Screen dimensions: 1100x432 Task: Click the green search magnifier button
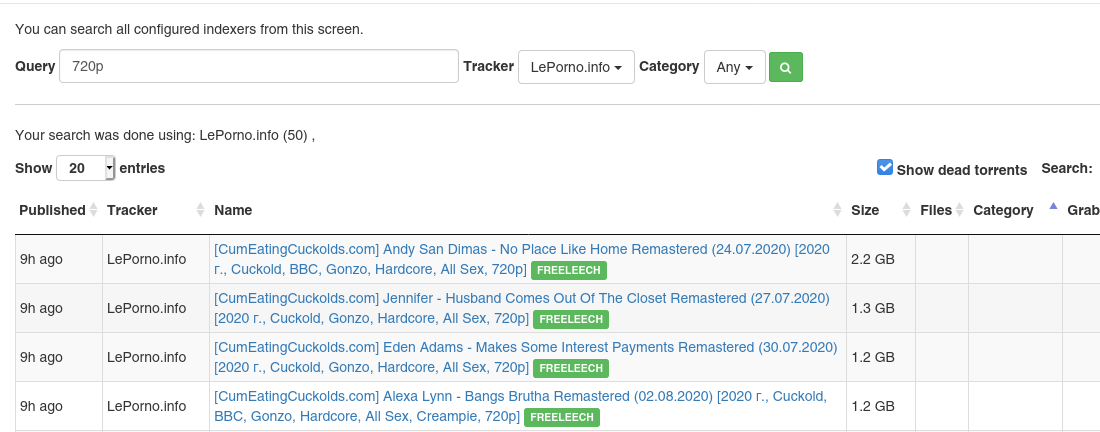tap(786, 67)
